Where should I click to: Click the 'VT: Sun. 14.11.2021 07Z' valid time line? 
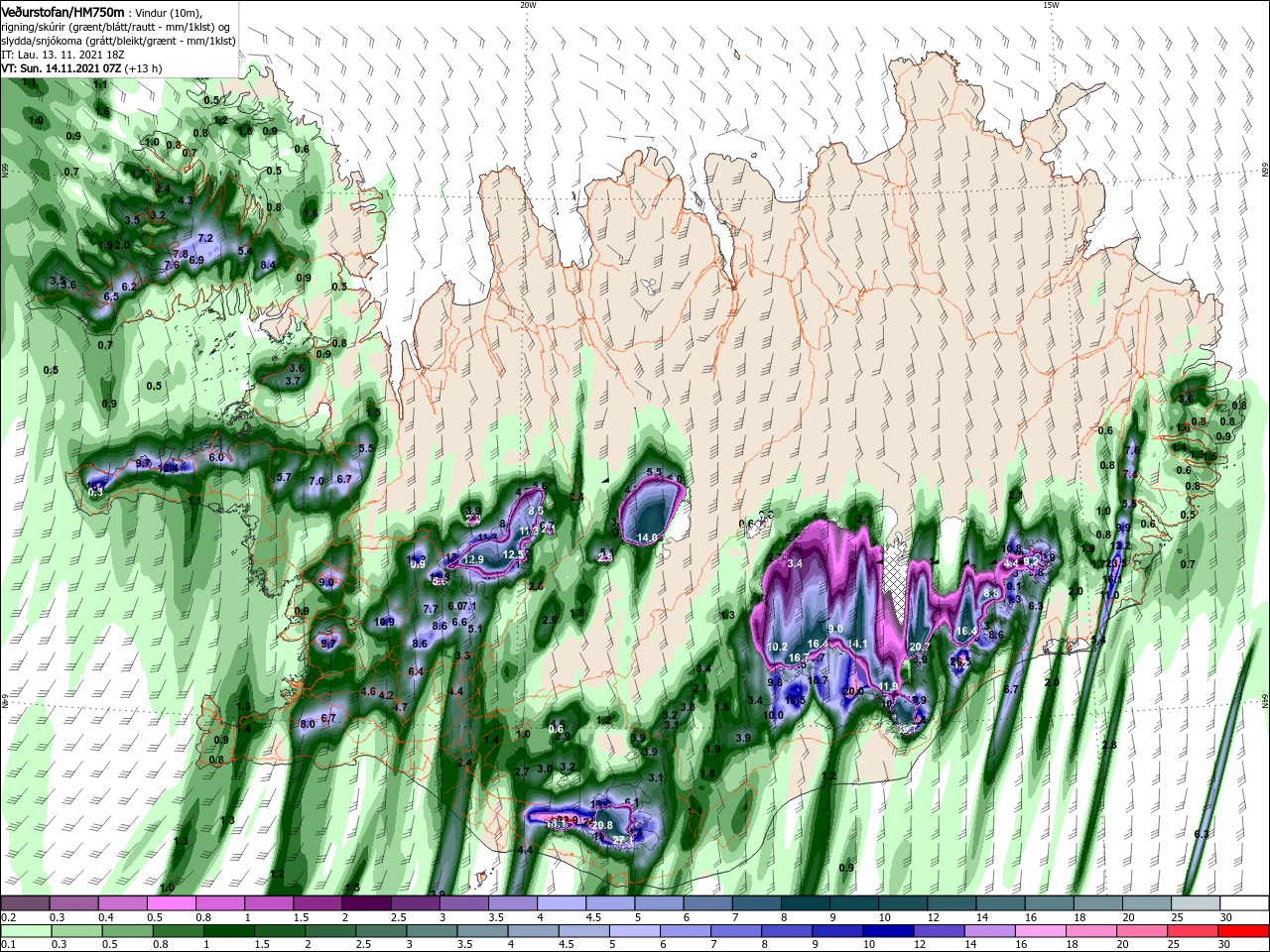62,68
